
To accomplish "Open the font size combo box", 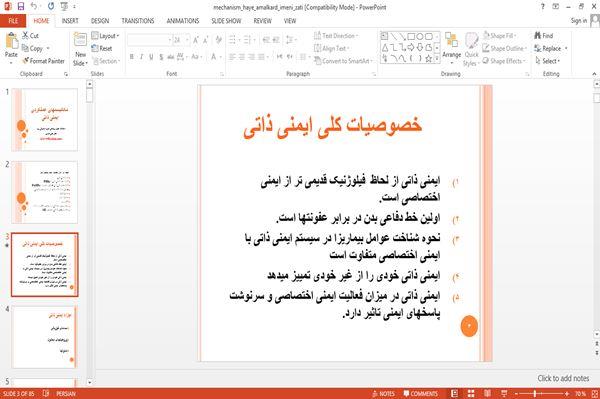I will pyautogui.click(x=181, y=40).
